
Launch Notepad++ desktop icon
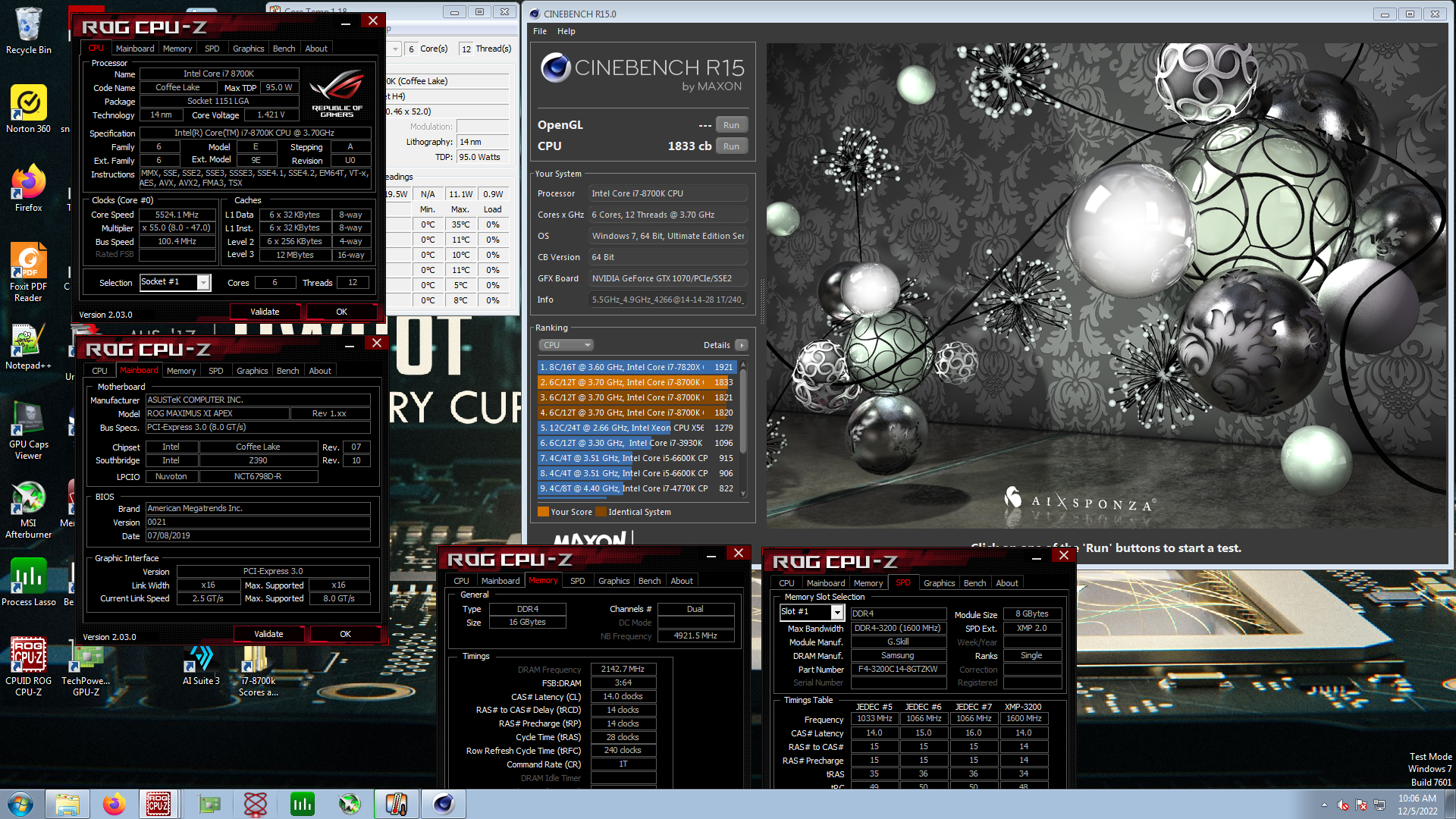[29, 347]
